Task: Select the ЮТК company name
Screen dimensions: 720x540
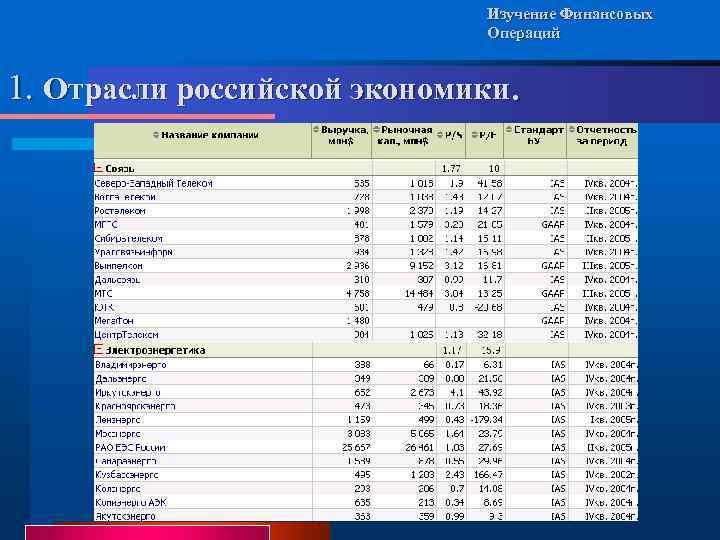Action: tap(104, 308)
